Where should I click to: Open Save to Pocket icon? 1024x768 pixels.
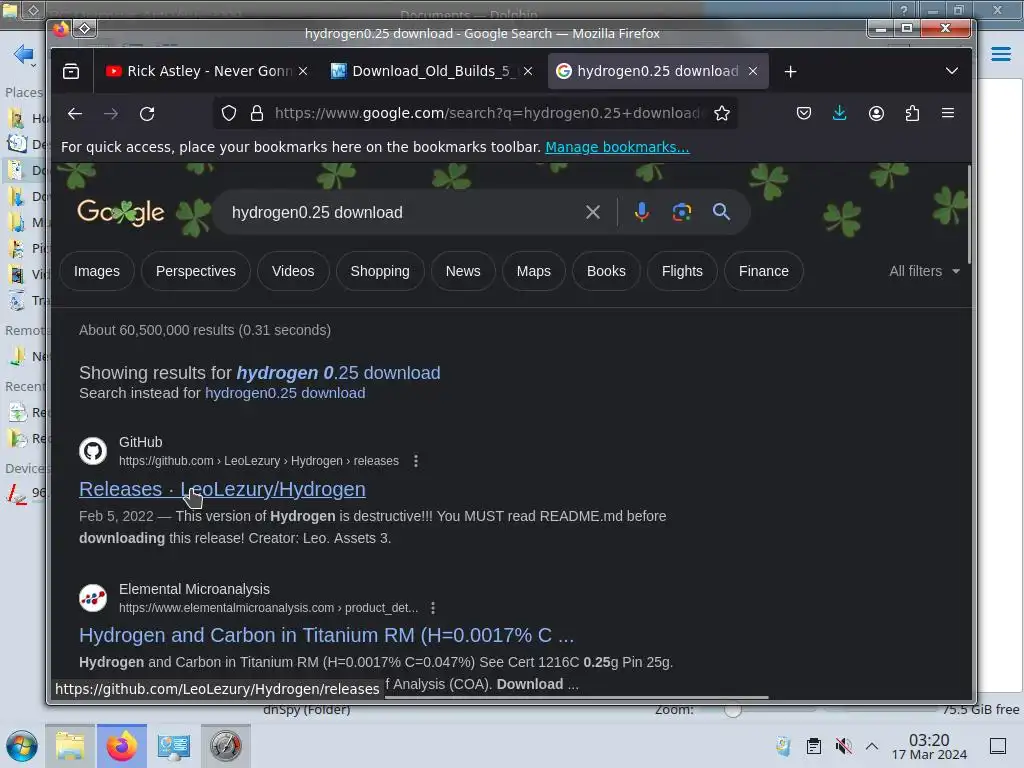804,114
